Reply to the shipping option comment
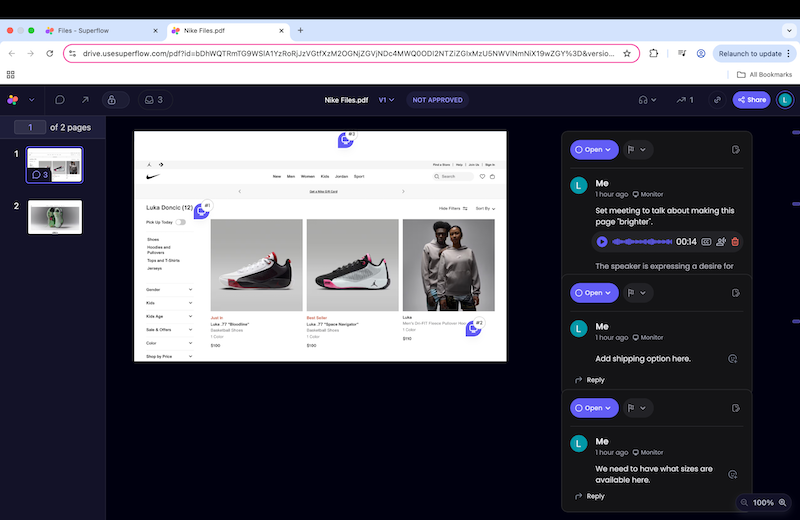This screenshot has width=800, height=520. [x=590, y=380]
